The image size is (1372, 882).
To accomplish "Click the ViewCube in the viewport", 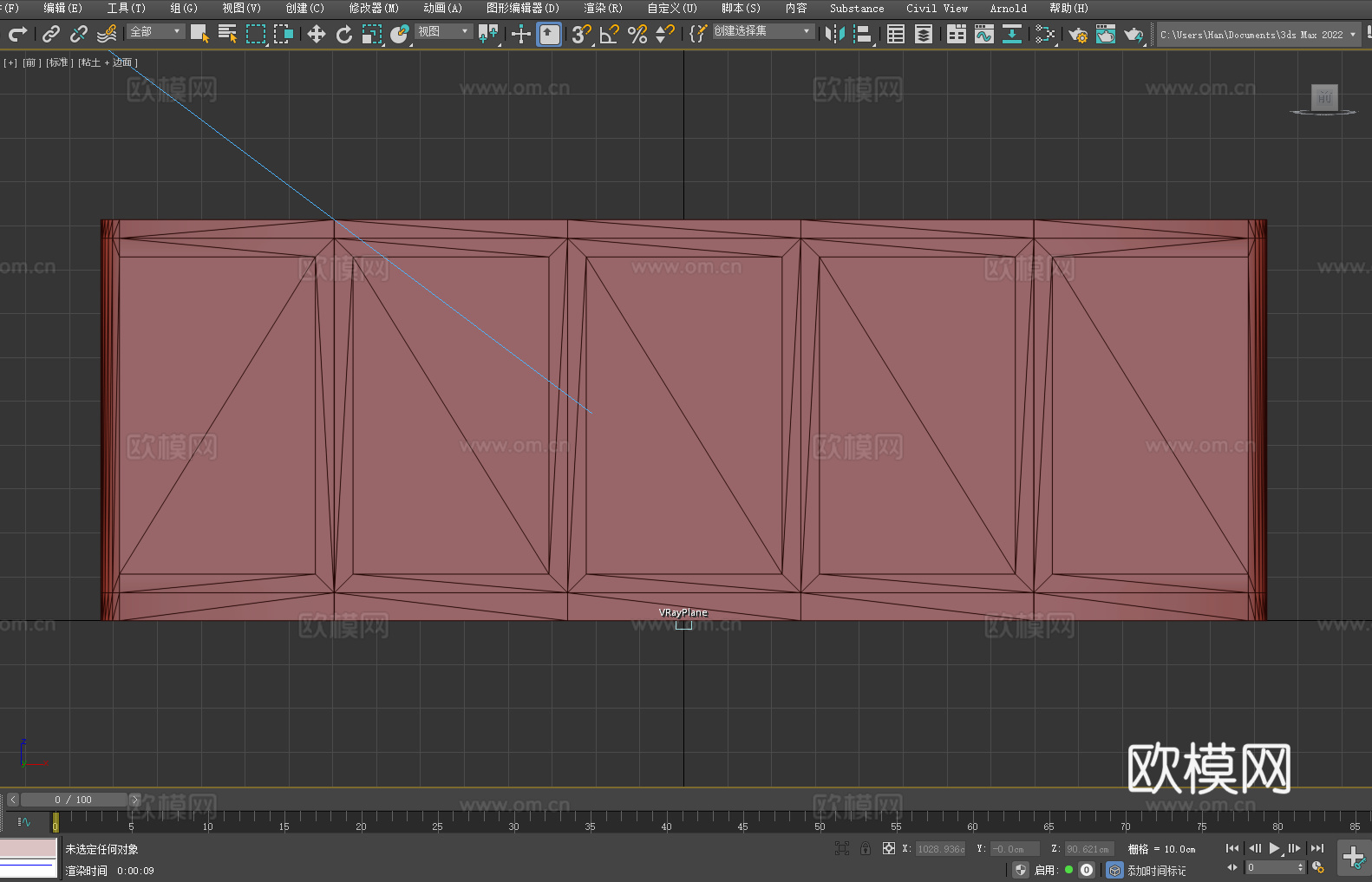I will (1324, 98).
